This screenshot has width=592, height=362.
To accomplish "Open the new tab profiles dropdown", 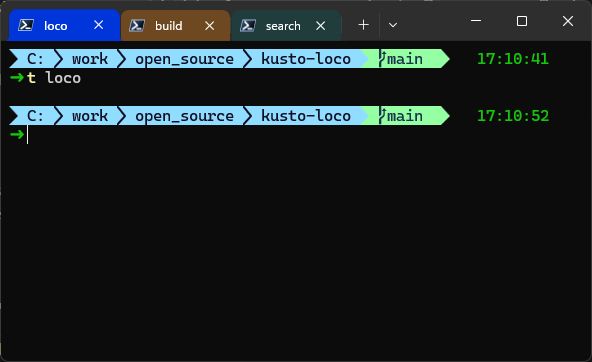I will point(393,25).
